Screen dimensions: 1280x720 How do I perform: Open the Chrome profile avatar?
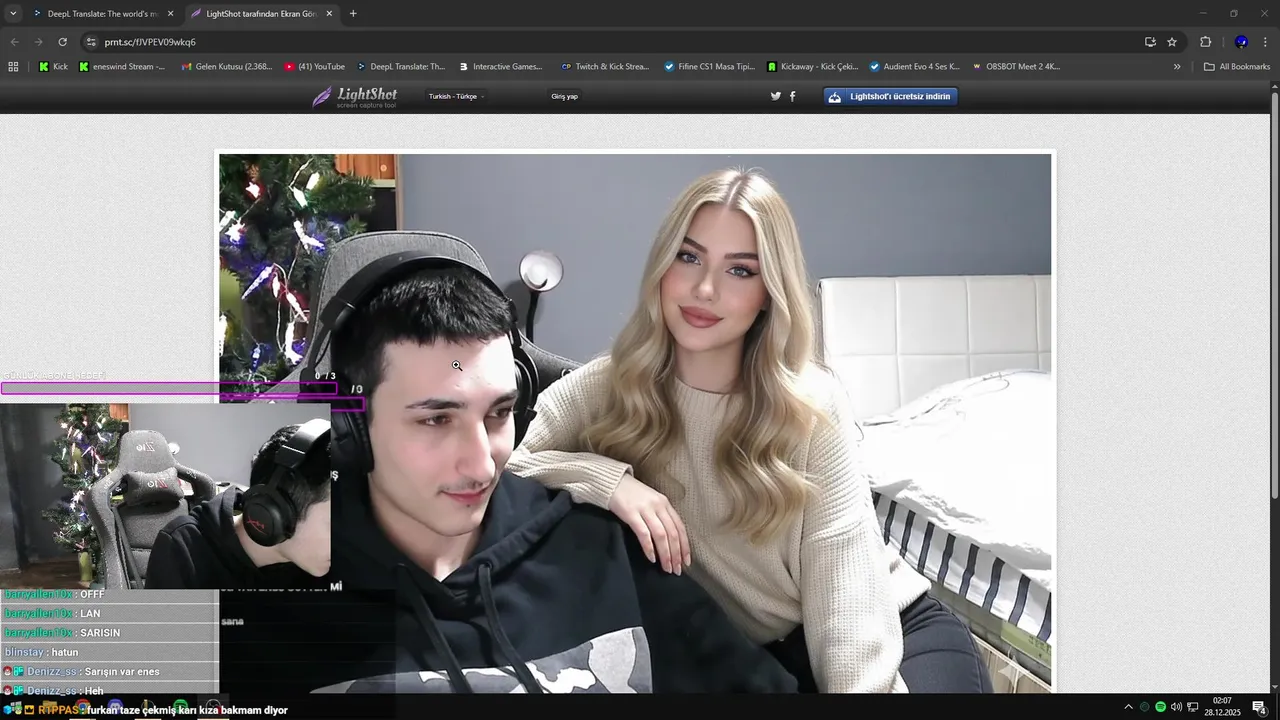(x=1241, y=42)
